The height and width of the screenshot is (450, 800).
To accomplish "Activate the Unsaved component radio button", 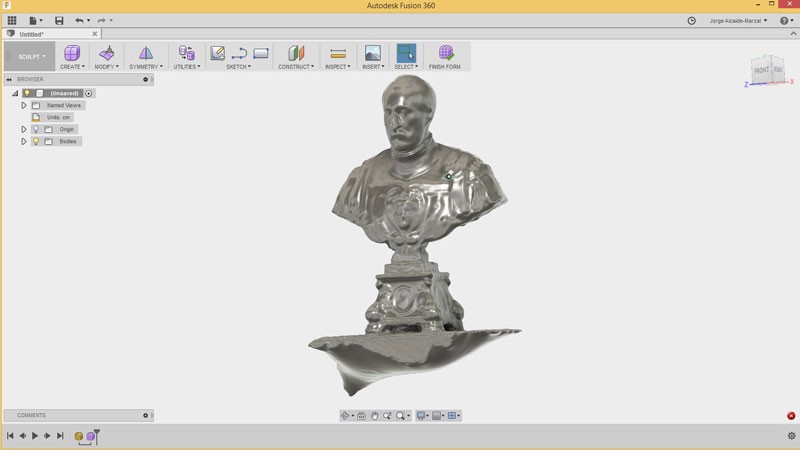I will 88,93.
